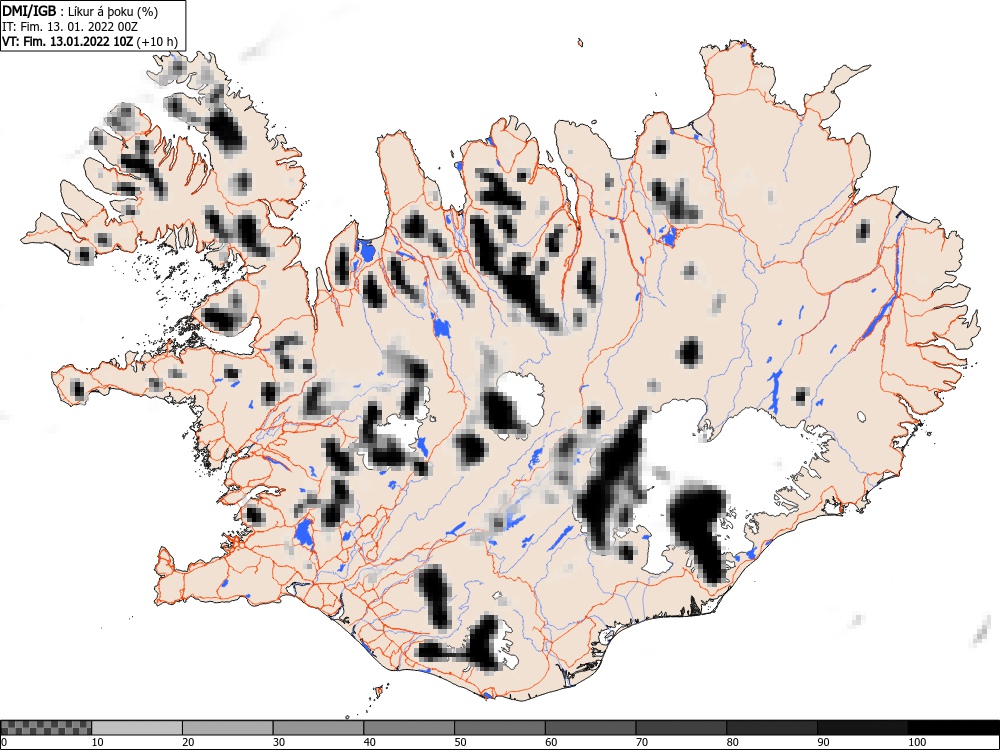Click the 70-80 legend swatch

coord(680,728)
